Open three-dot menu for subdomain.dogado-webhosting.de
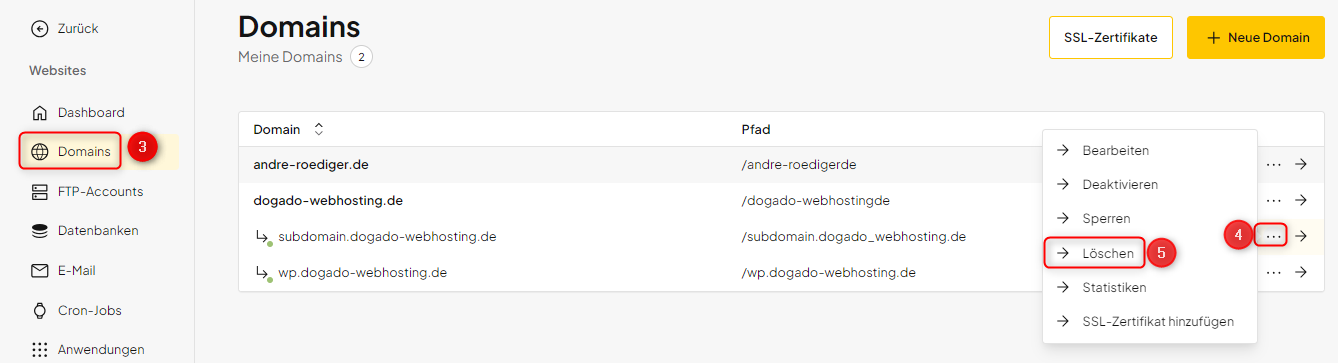The image size is (1338, 363). coord(1273,236)
